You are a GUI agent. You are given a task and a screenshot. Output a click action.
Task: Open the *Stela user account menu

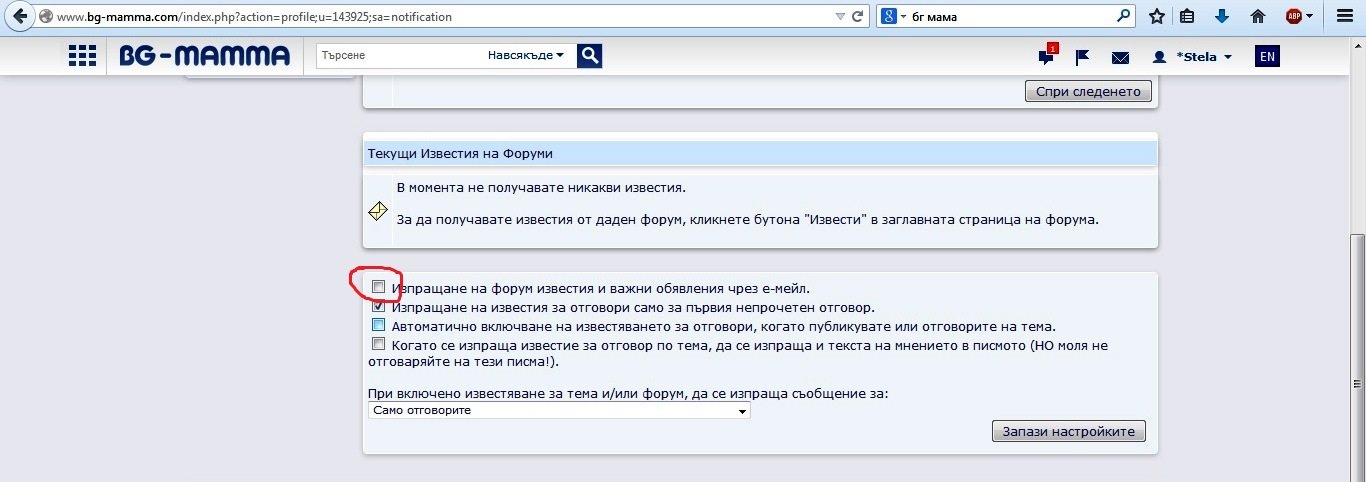click(x=1193, y=57)
